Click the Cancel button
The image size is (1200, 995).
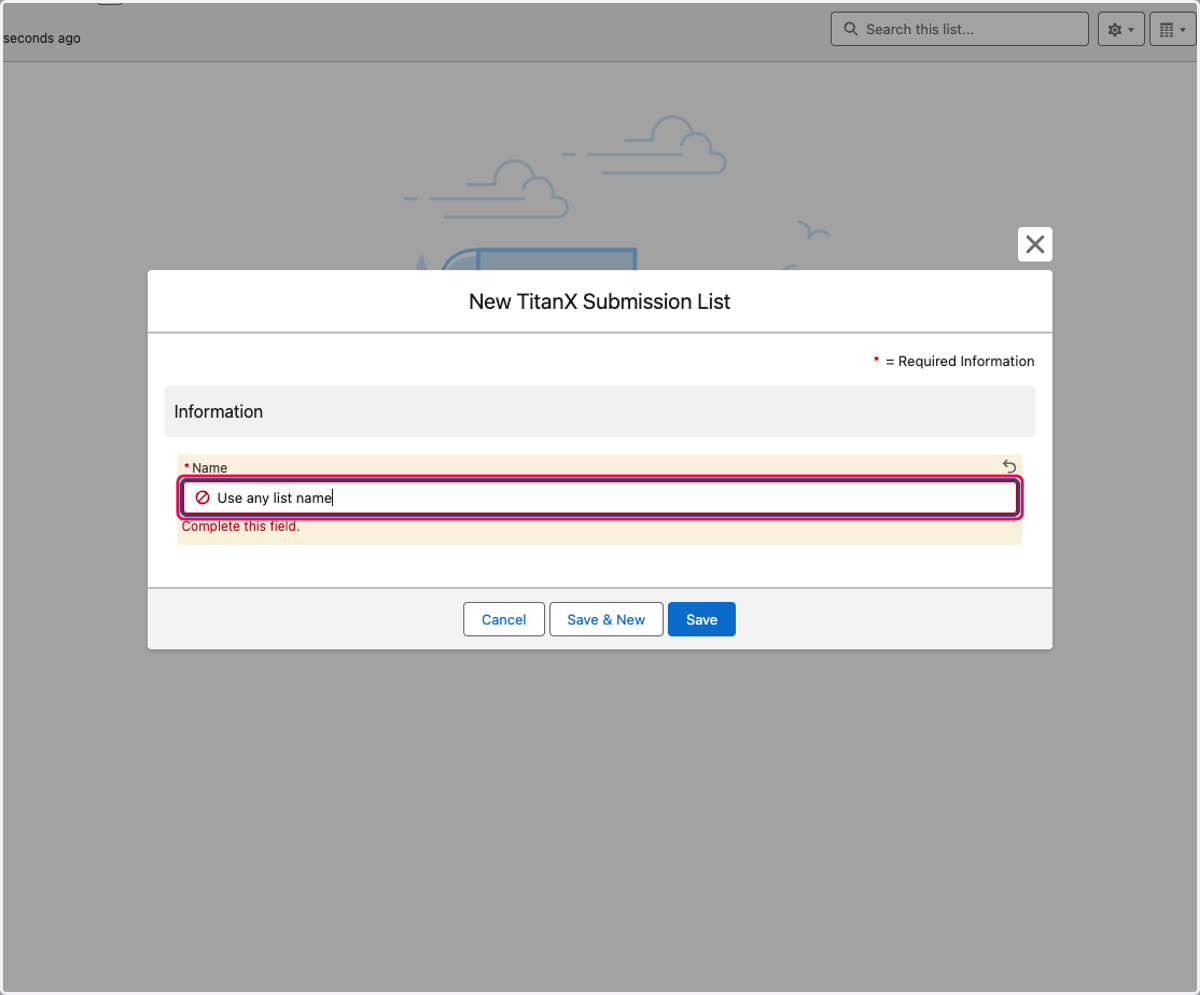[504, 619]
